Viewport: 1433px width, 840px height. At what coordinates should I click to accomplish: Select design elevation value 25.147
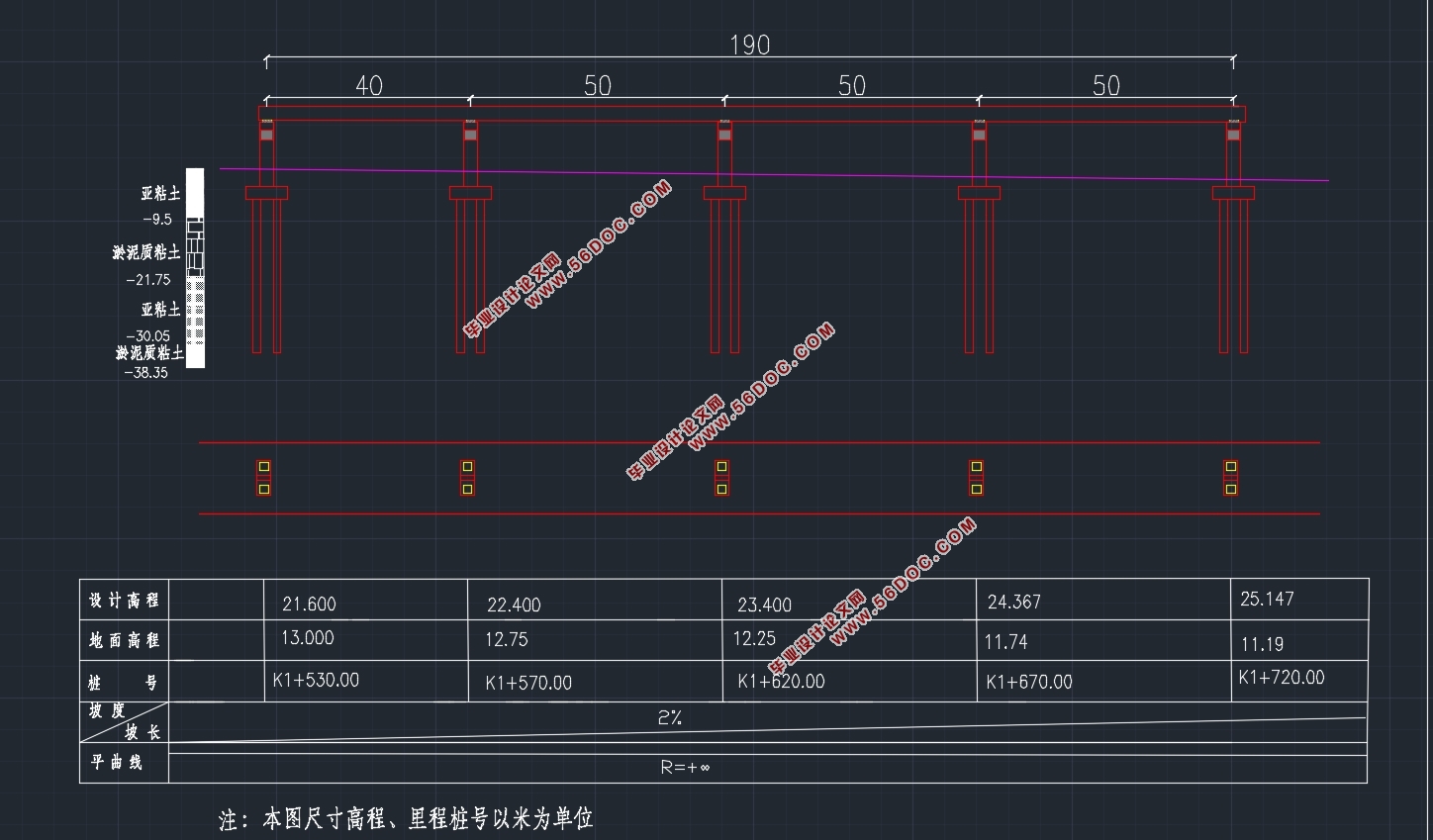(1267, 599)
